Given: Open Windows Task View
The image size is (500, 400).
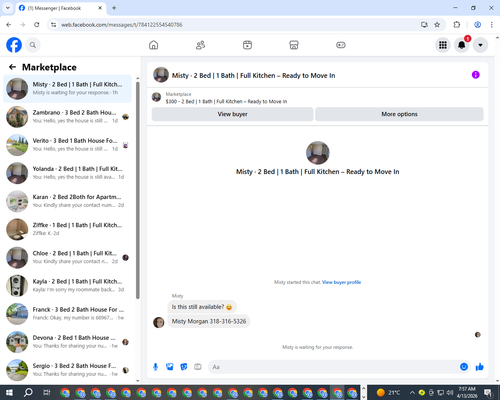Looking at the screenshot, I should pyautogui.click(x=47, y=392).
